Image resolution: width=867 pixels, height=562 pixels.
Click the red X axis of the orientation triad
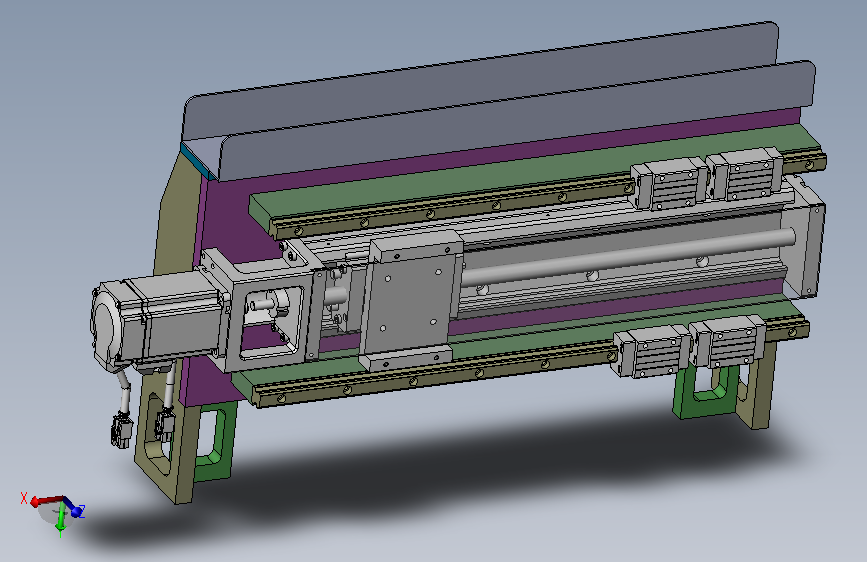click(x=46, y=500)
